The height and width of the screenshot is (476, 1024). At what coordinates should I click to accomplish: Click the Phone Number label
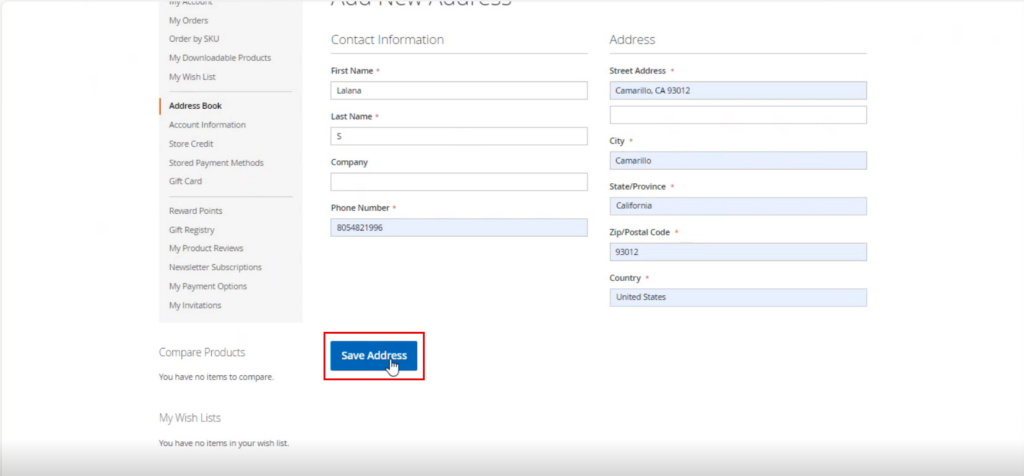click(x=360, y=208)
